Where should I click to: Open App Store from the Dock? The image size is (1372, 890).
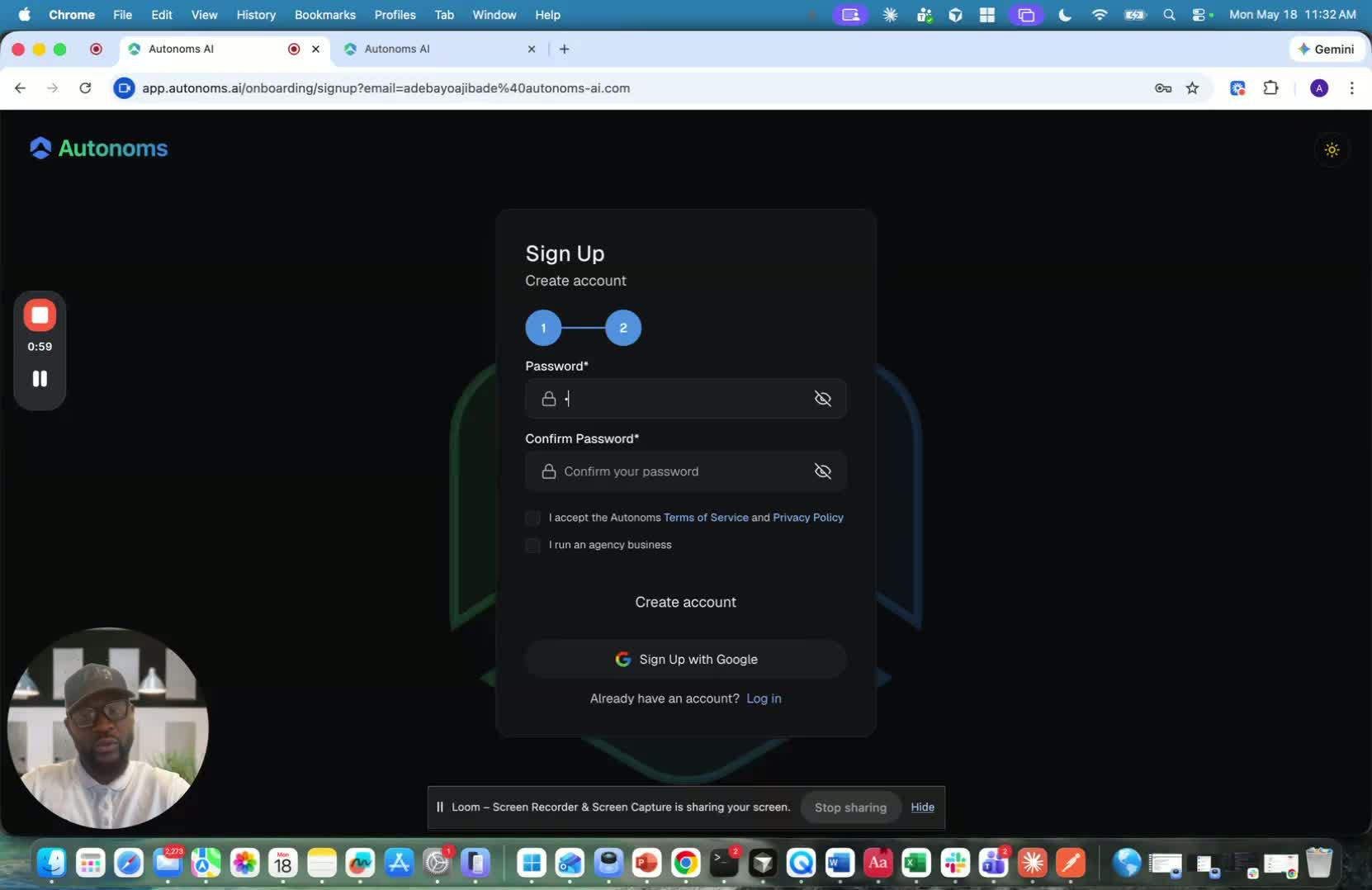pyautogui.click(x=399, y=863)
